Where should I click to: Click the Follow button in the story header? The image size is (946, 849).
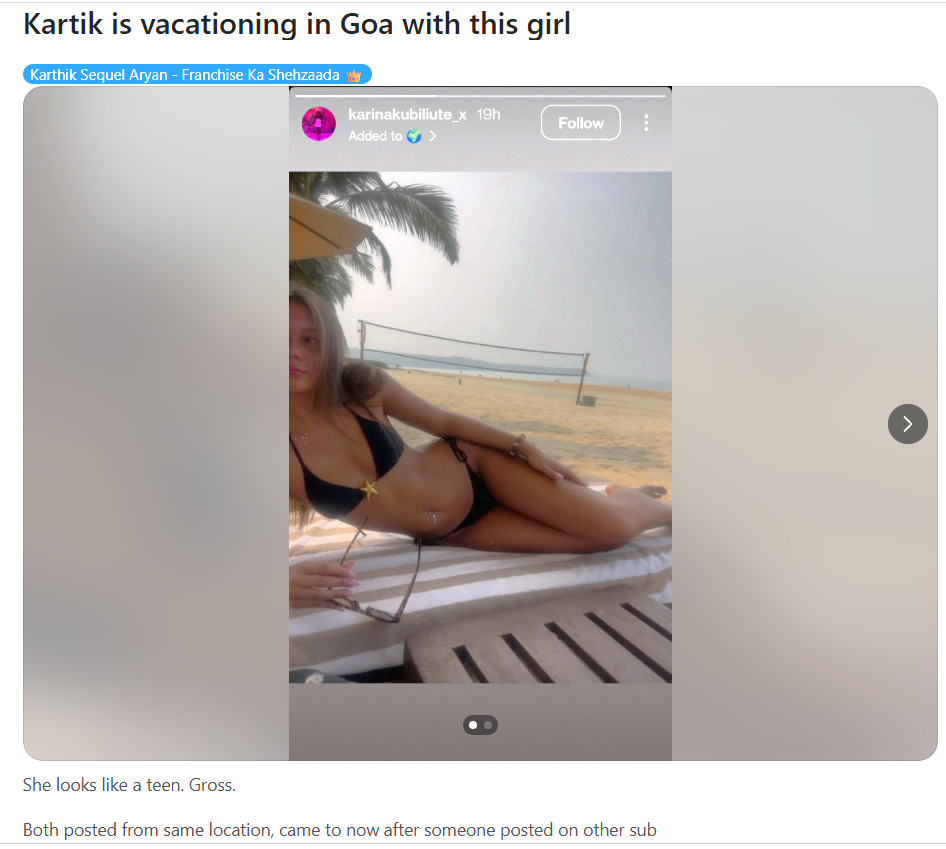click(580, 122)
